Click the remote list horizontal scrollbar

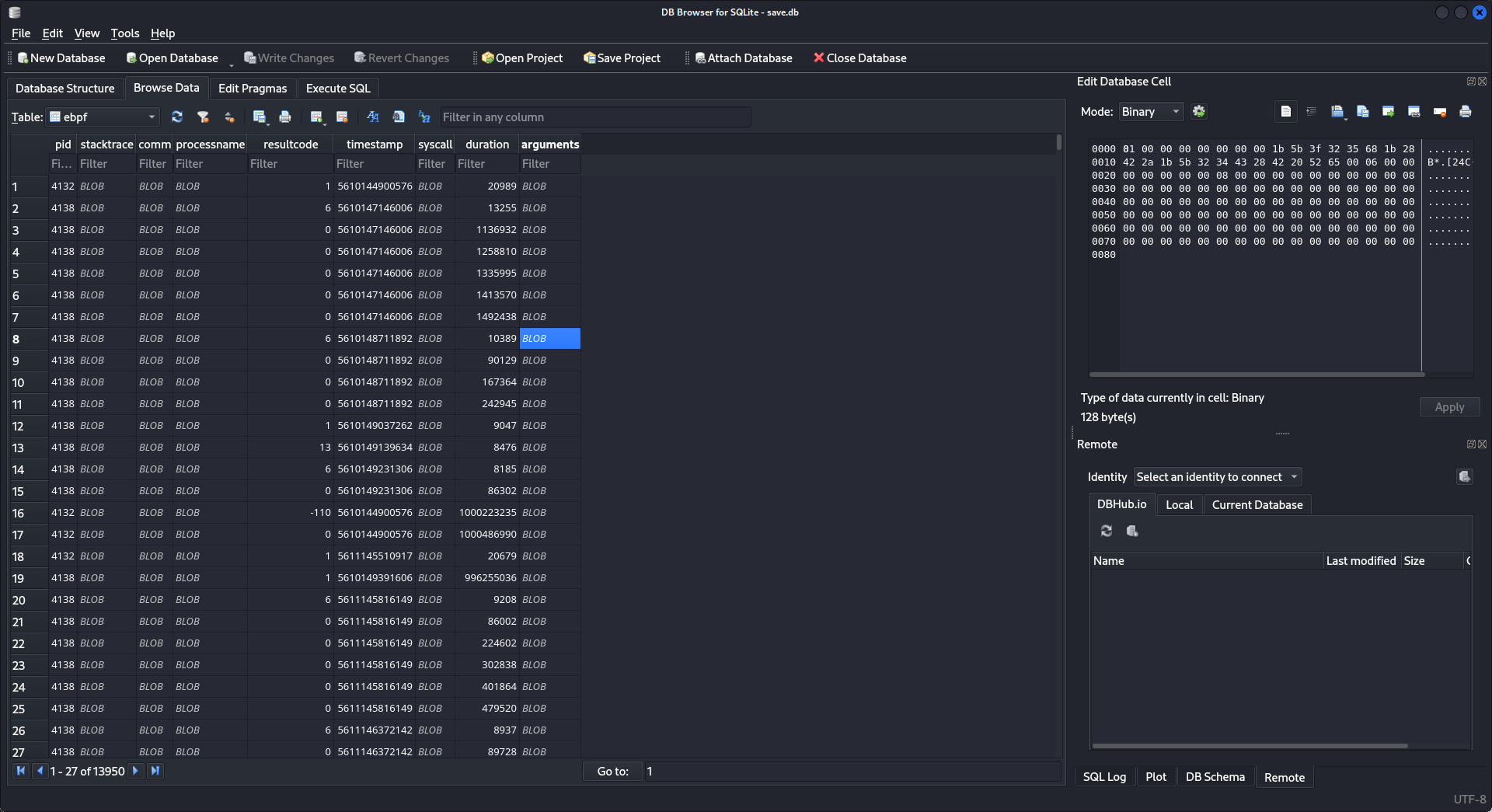[1250, 746]
